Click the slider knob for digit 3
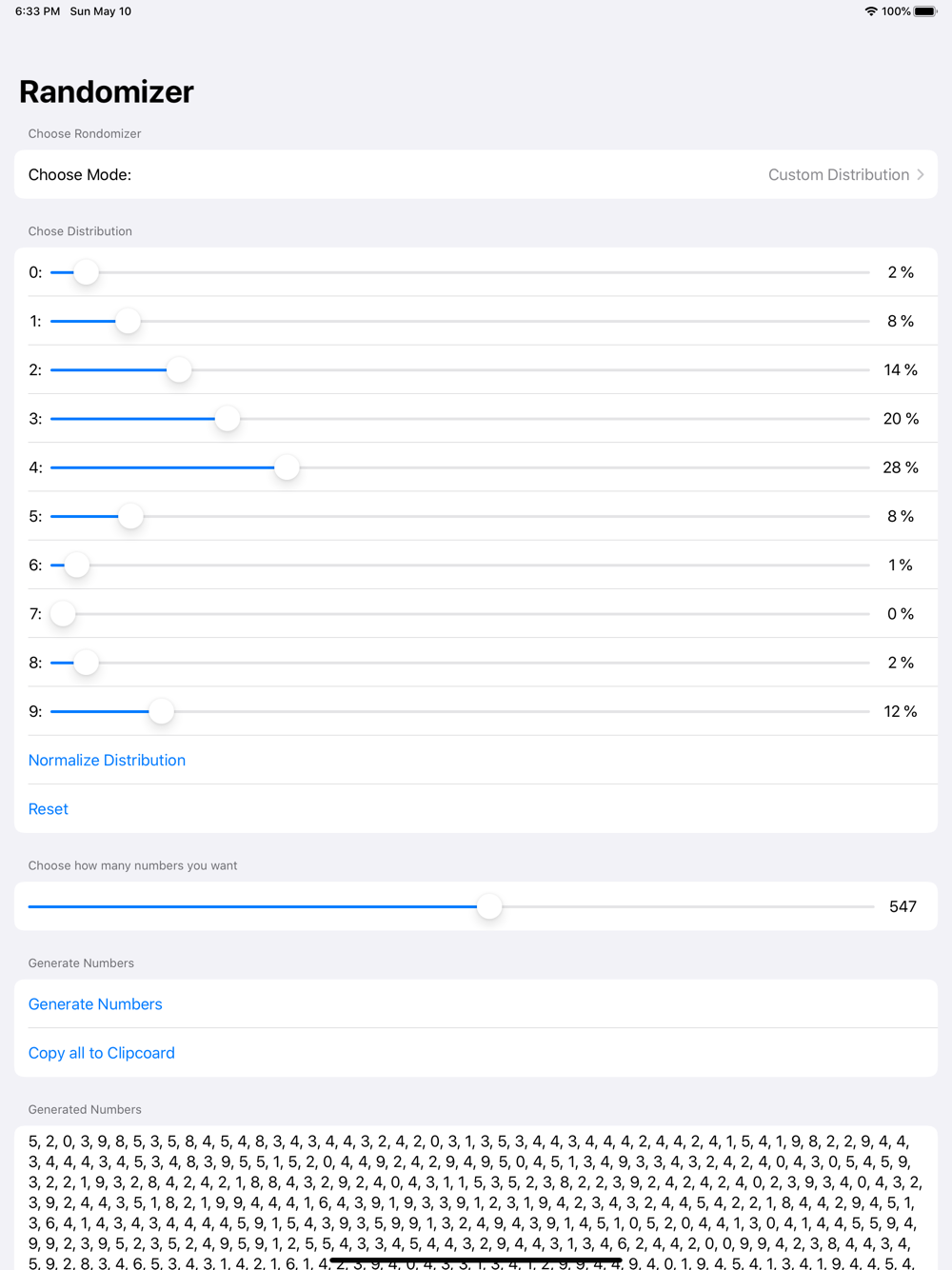 [228, 419]
